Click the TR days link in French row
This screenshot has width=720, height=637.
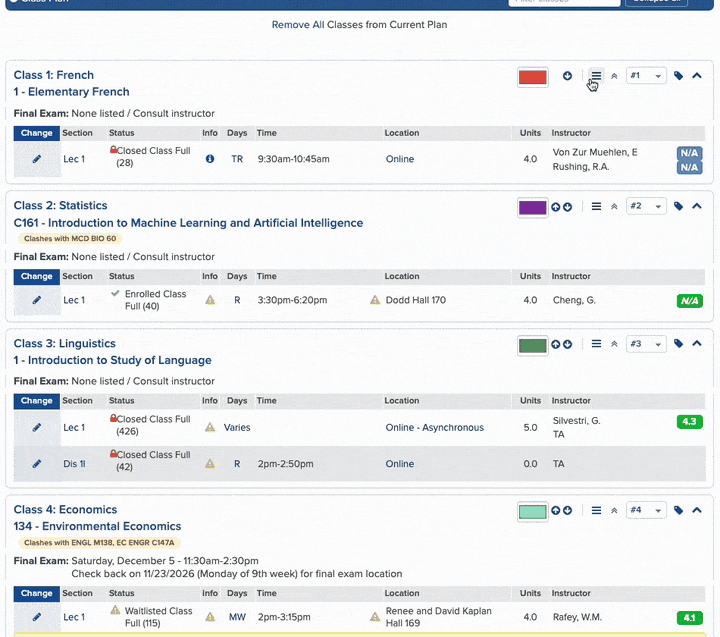[237, 159]
